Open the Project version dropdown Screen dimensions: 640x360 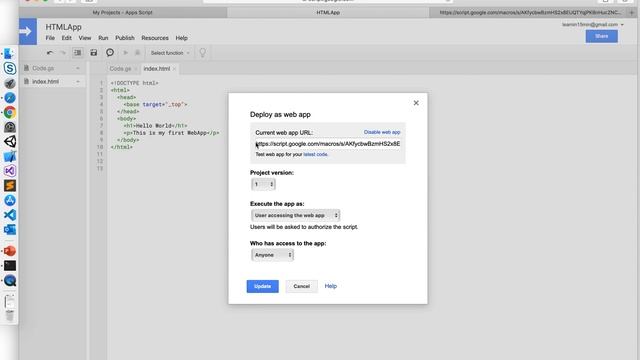tap(263, 184)
